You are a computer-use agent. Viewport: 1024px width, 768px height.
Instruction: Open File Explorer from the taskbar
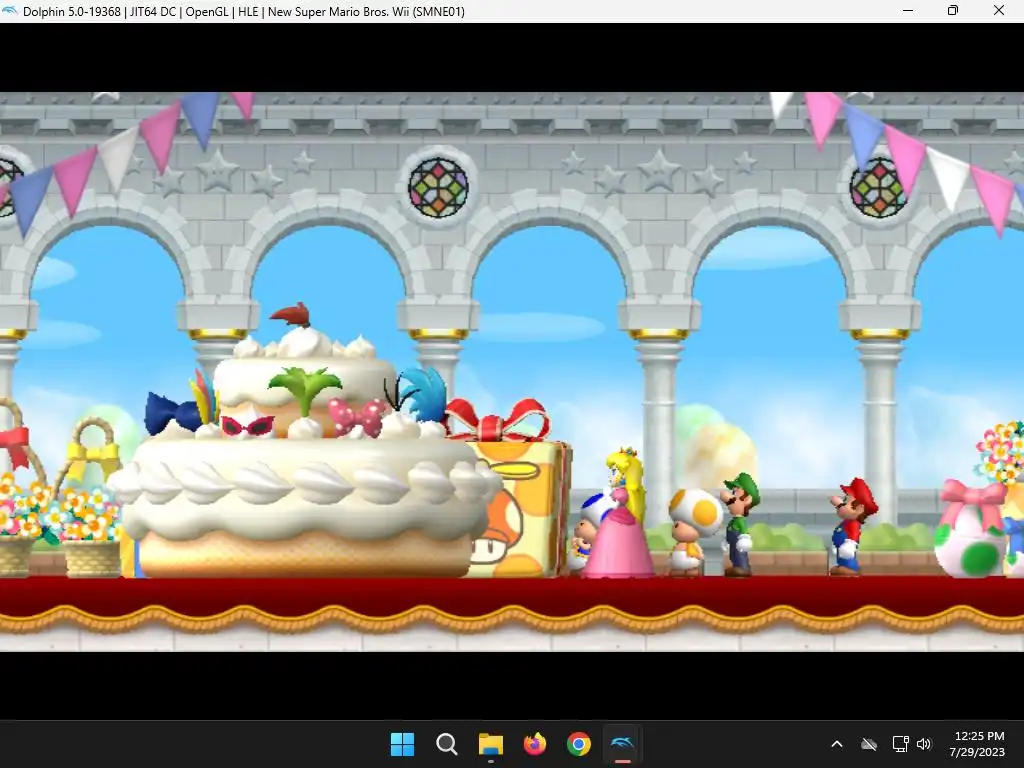490,744
